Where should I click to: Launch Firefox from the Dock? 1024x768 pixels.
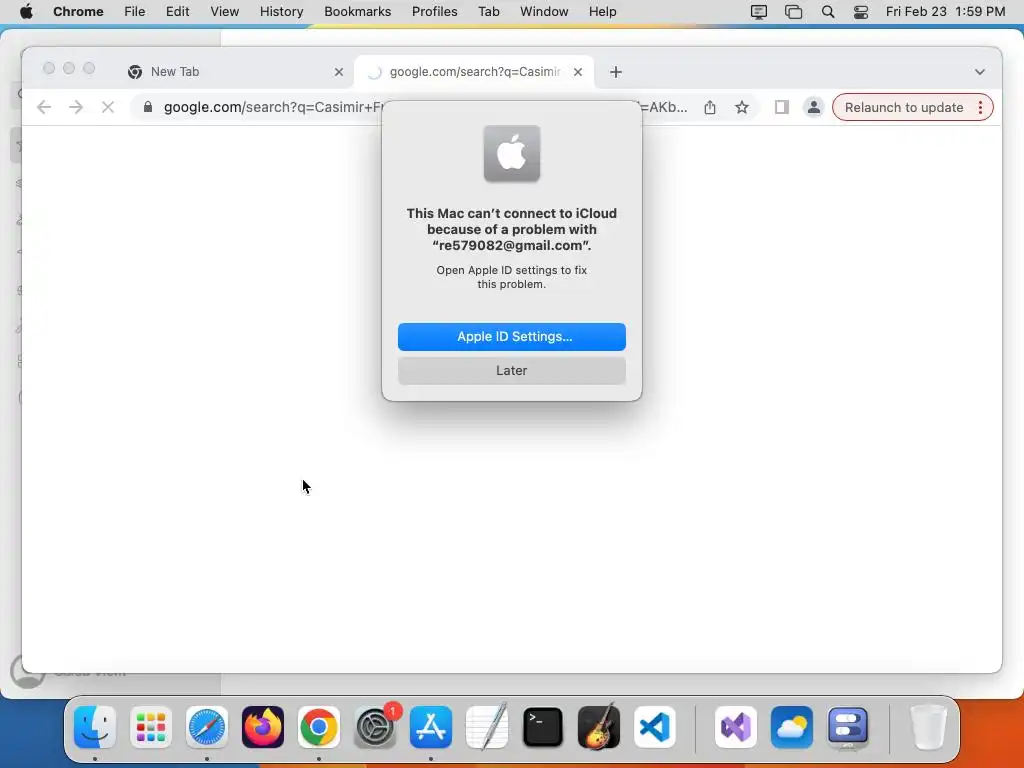(x=263, y=727)
